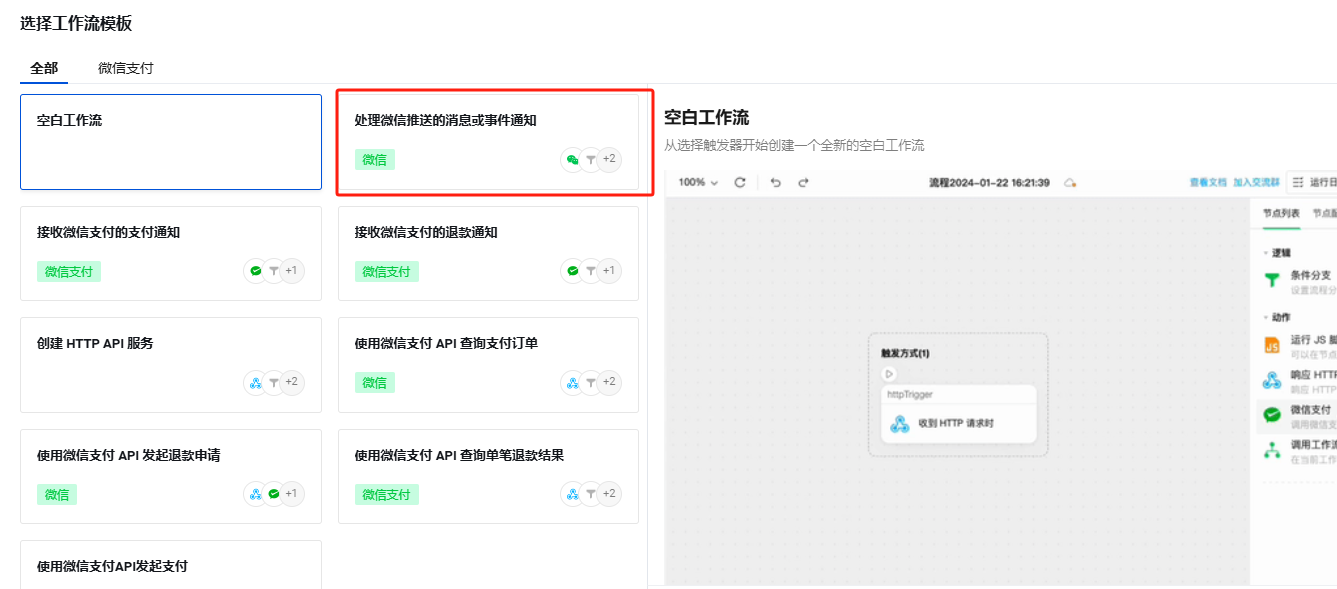Click the redo arrow in the canvas toolbar
The image size is (1337, 589).
click(804, 181)
